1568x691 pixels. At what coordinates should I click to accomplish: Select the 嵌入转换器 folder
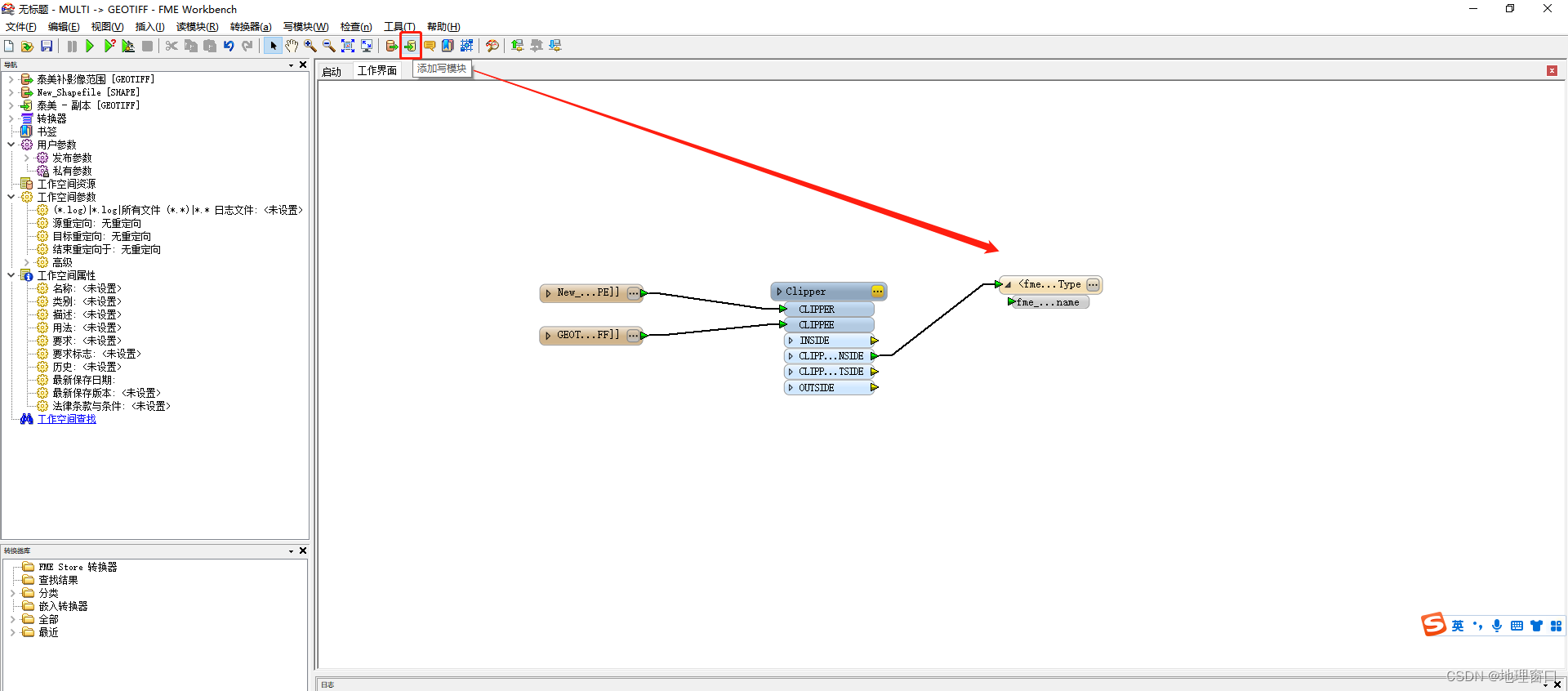click(63, 606)
